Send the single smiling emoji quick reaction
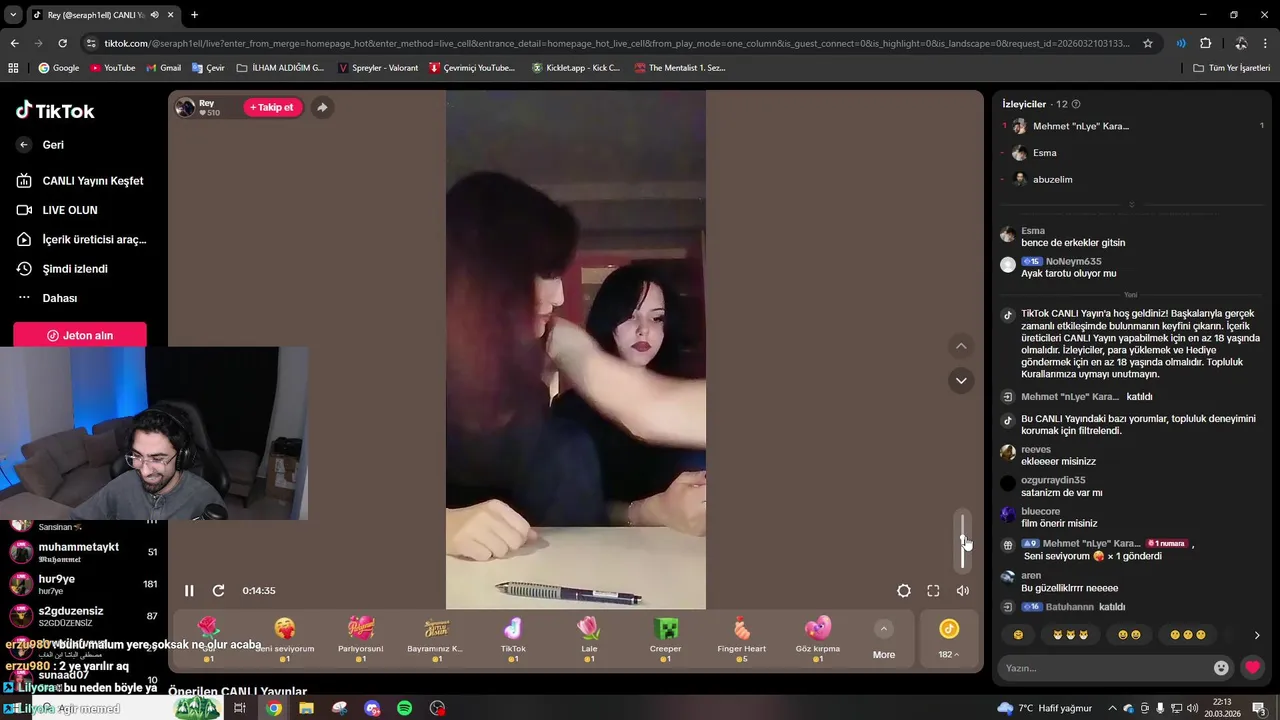1280x720 pixels. 1018,635
